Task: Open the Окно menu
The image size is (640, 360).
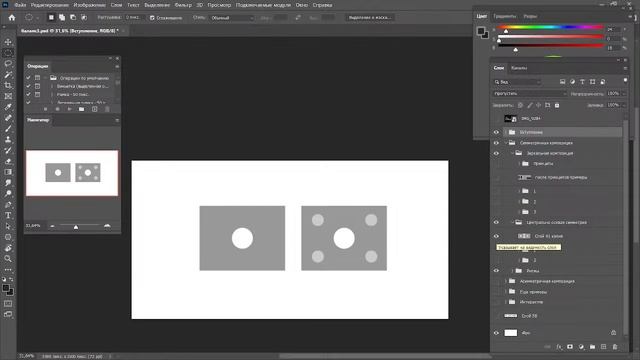Action: [x=302, y=5]
